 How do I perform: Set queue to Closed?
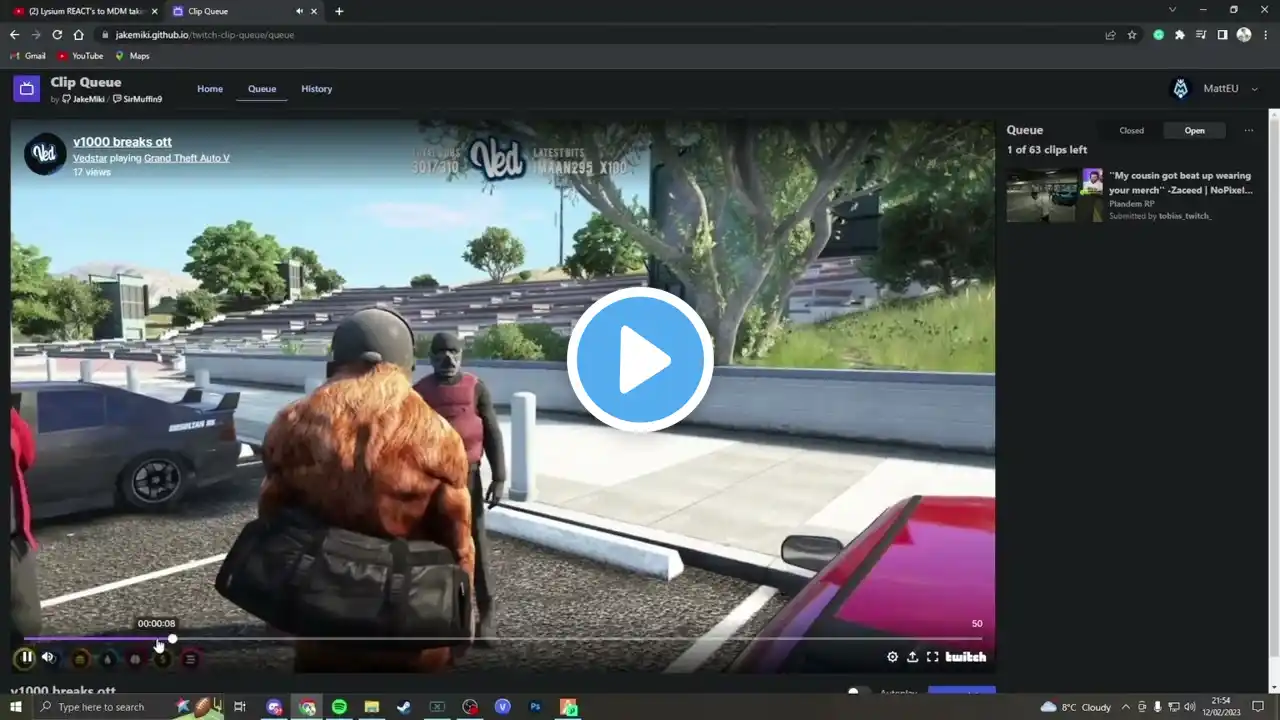(x=1131, y=131)
